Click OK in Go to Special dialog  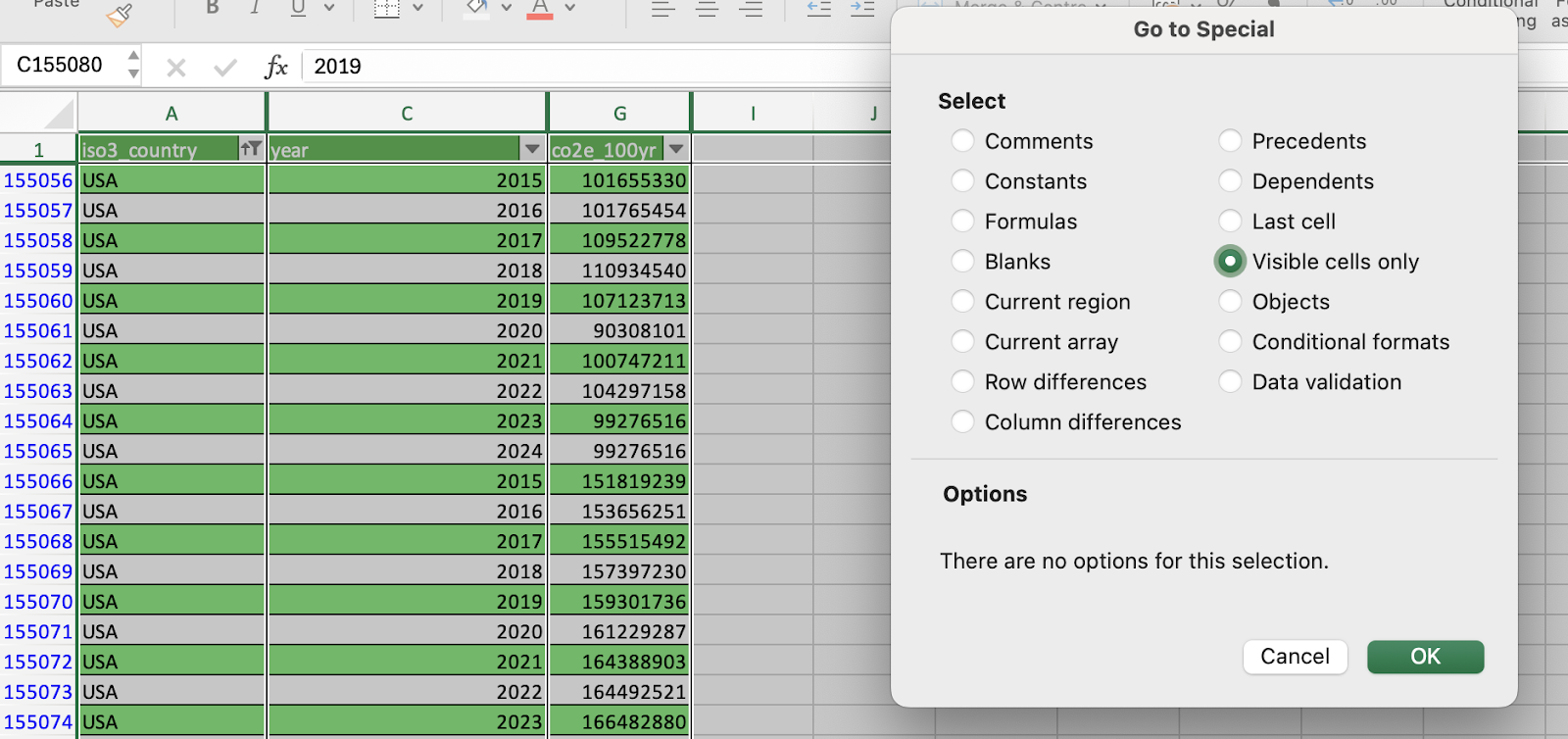(1425, 657)
